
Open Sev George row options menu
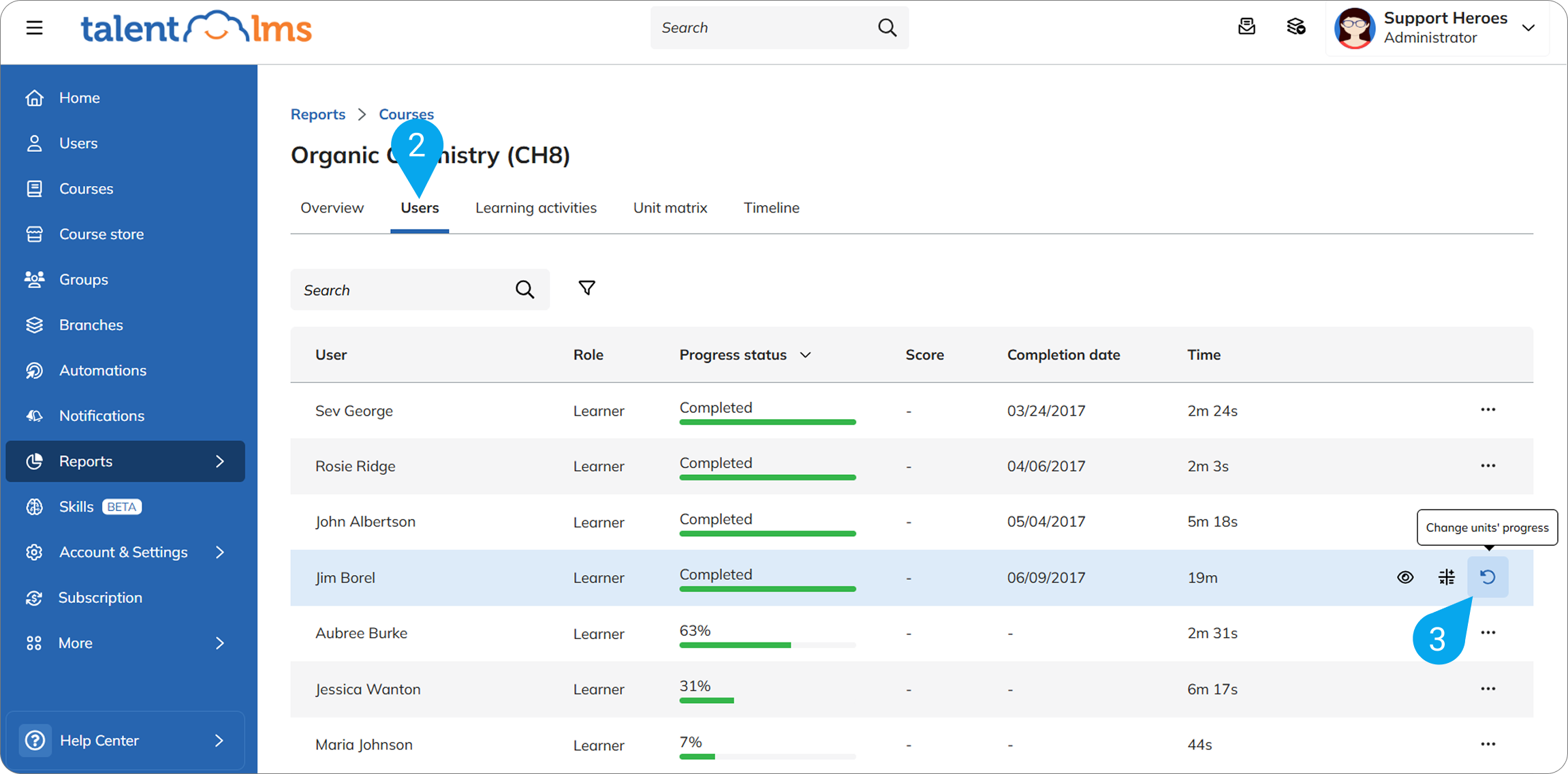tap(1488, 409)
